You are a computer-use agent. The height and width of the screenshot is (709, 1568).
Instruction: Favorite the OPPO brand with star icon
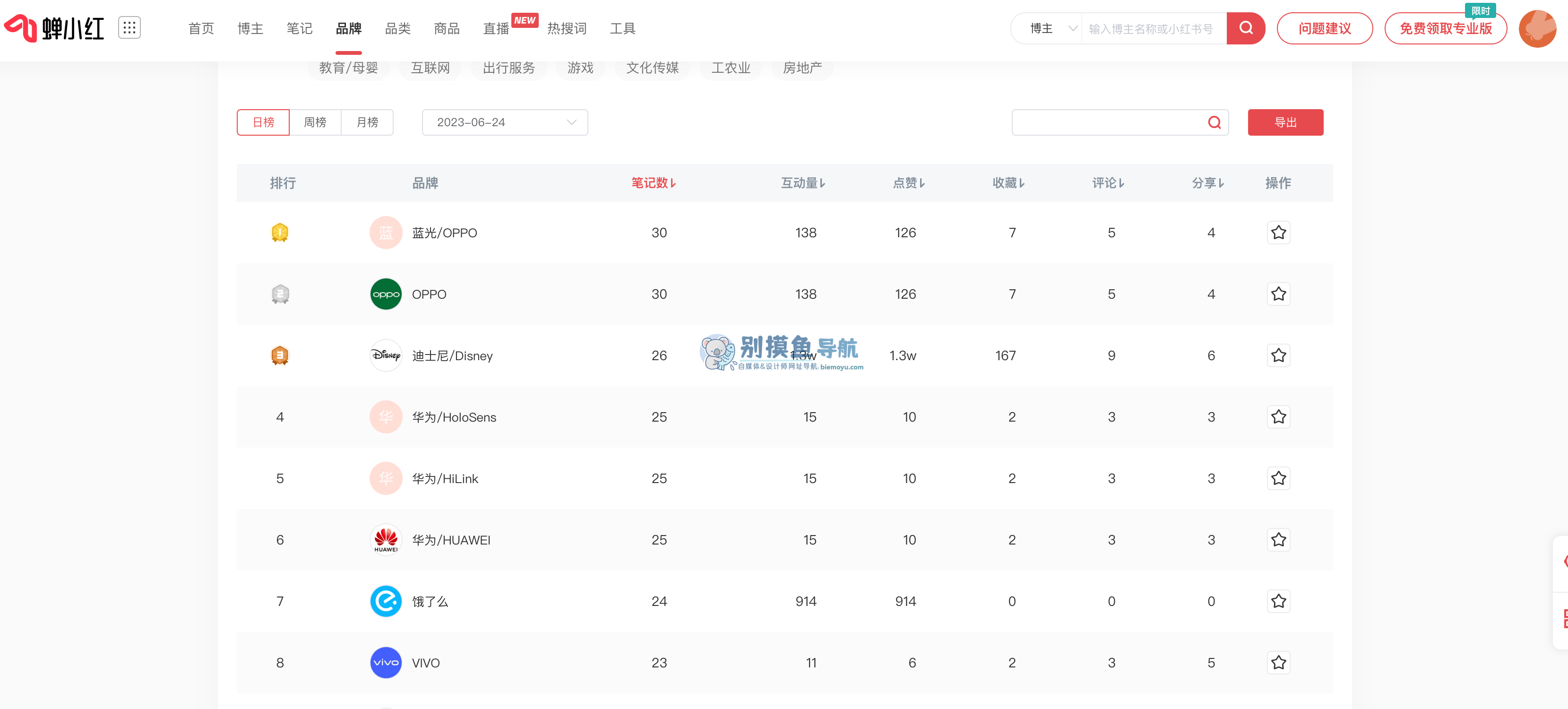tap(1278, 294)
